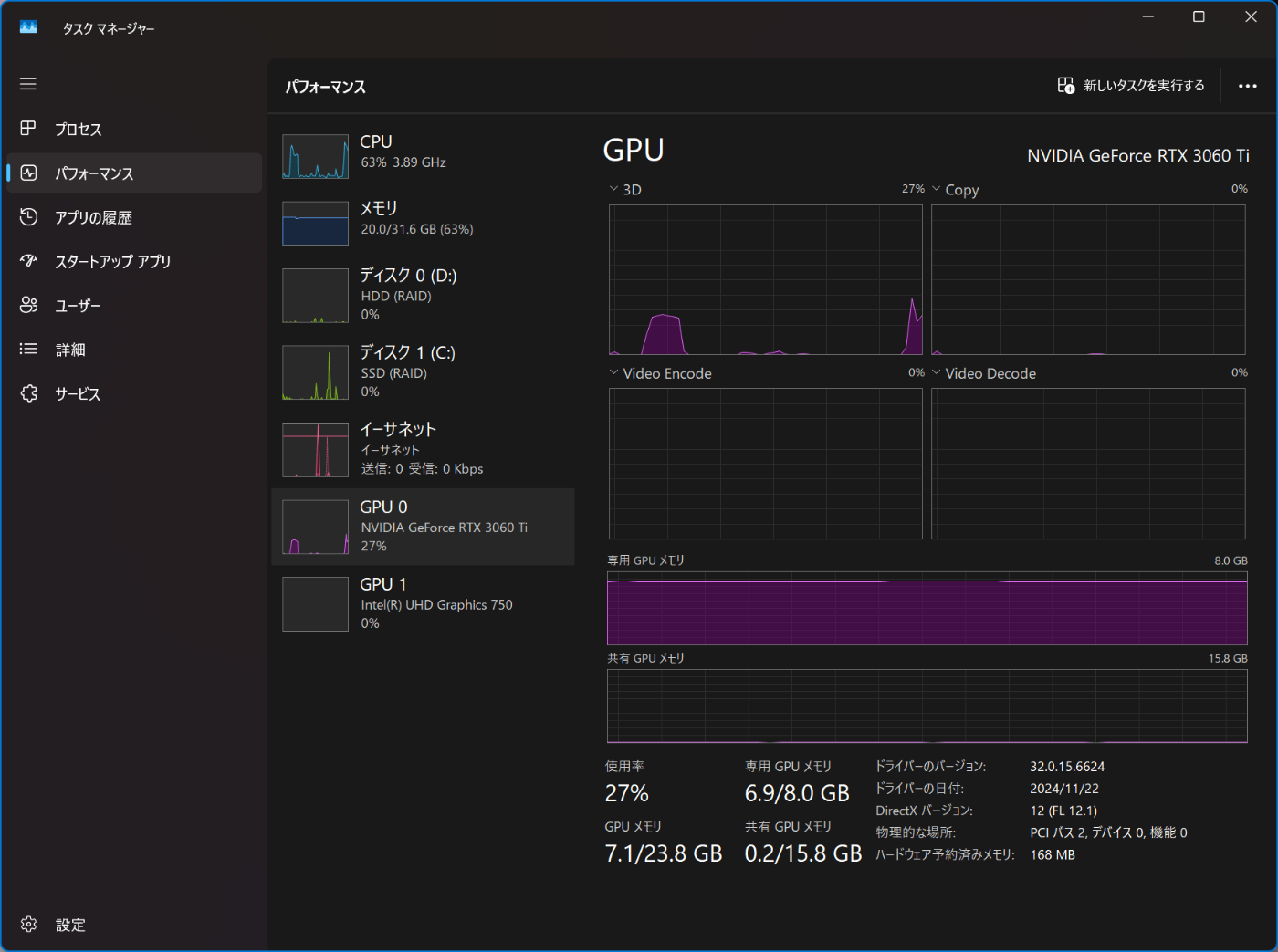Click the 3D utilization graph
This screenshot has width=1278, height=952.
766,279
